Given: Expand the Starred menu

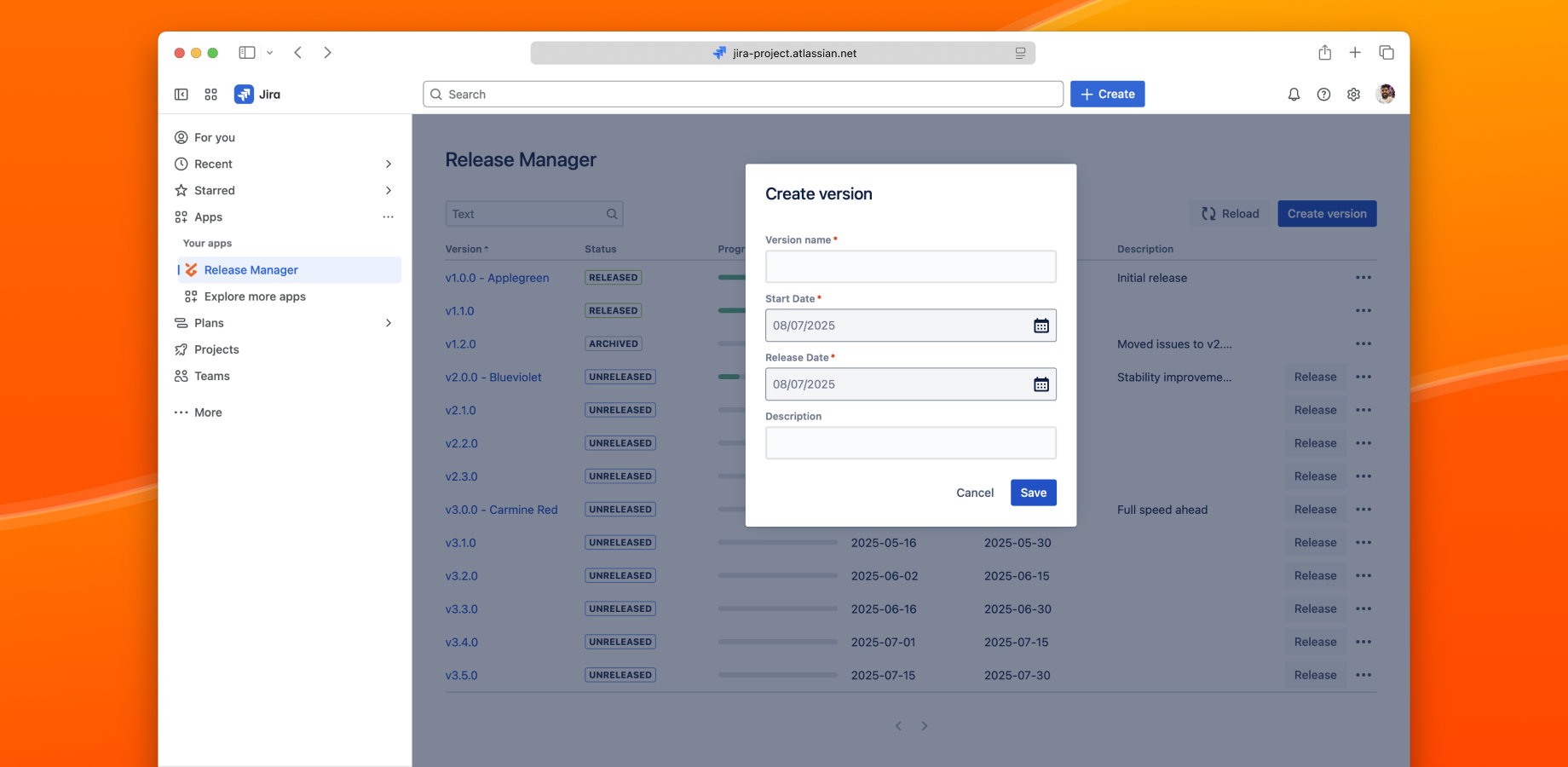Looking at the screenshot, I should click(x=389, y=190).
